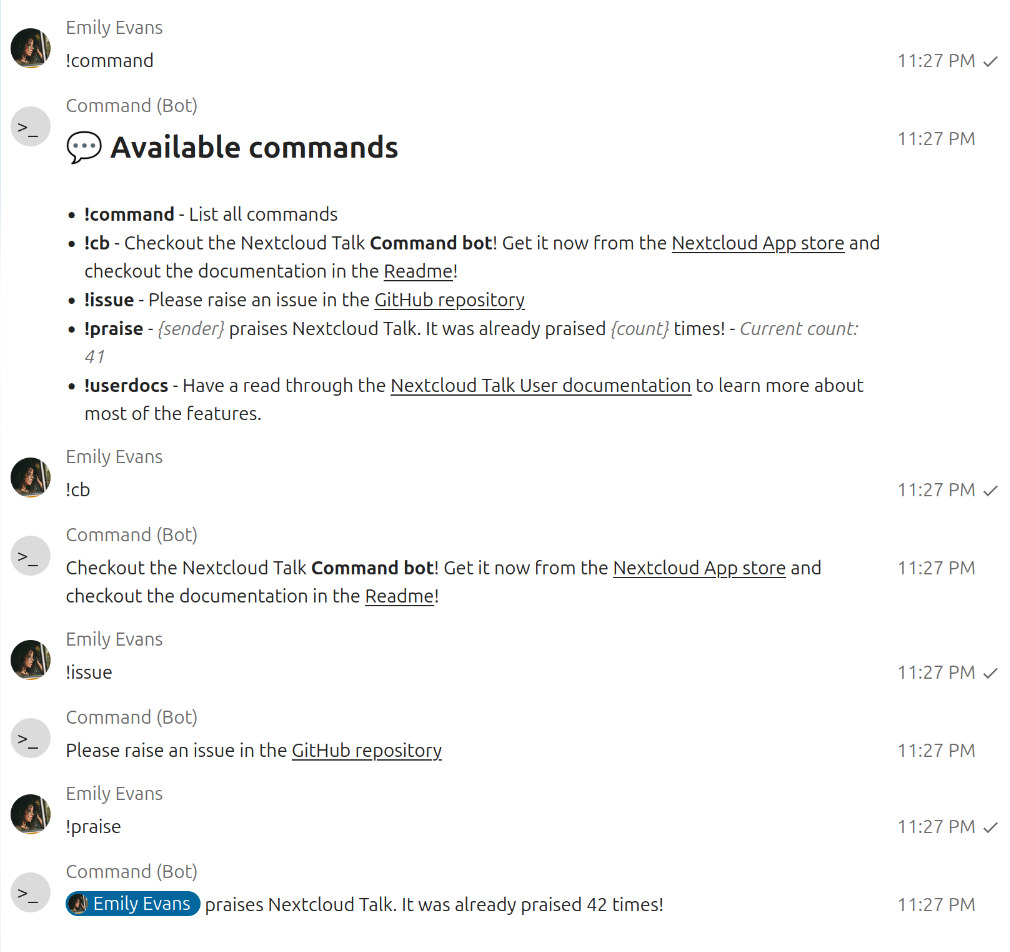Click the bot terminal icon on the praise response
1010x952 pixels.
click(x=30, y=891)
